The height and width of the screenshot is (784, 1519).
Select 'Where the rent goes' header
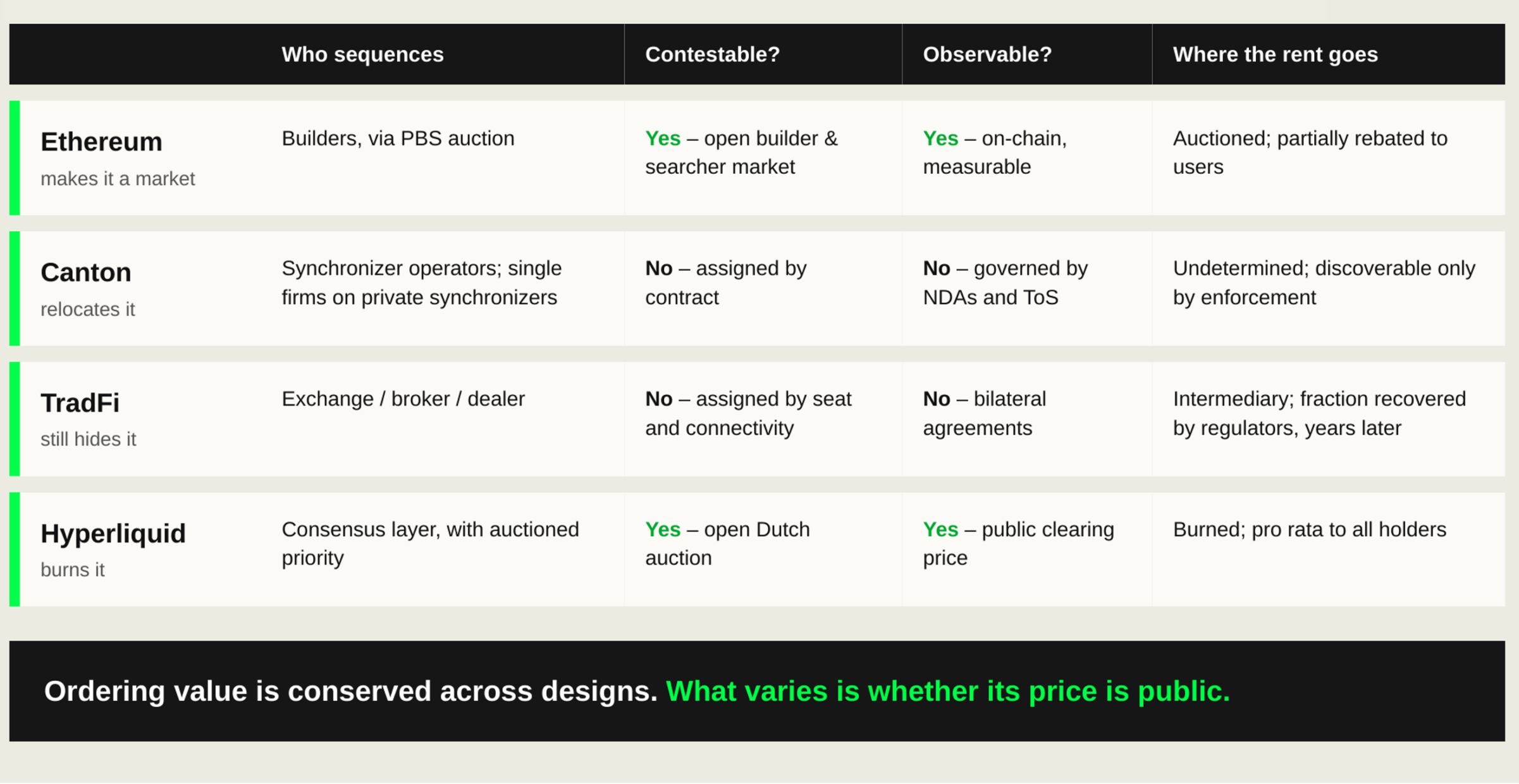pos(1275,54)
